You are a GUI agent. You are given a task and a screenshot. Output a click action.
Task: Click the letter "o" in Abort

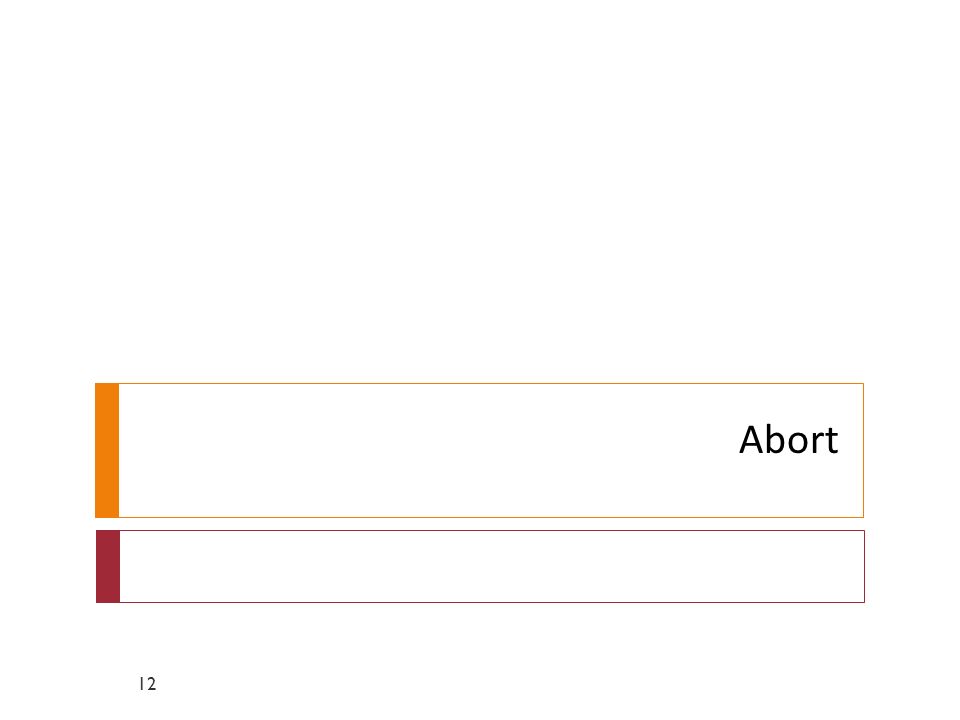[x=800, y=444]
